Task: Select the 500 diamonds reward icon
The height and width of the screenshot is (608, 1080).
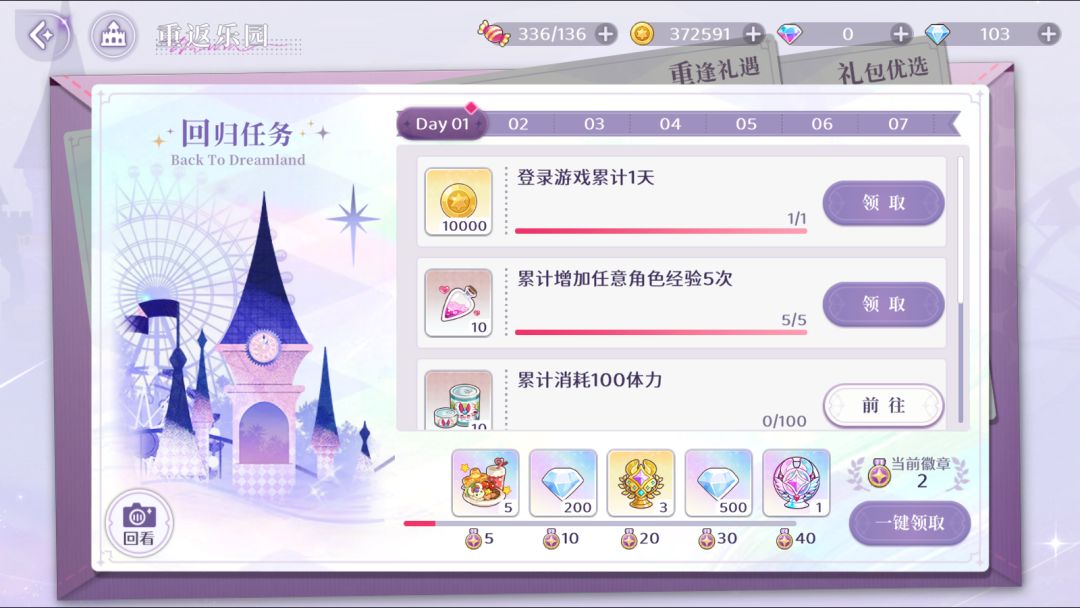Action: (718, 483)
